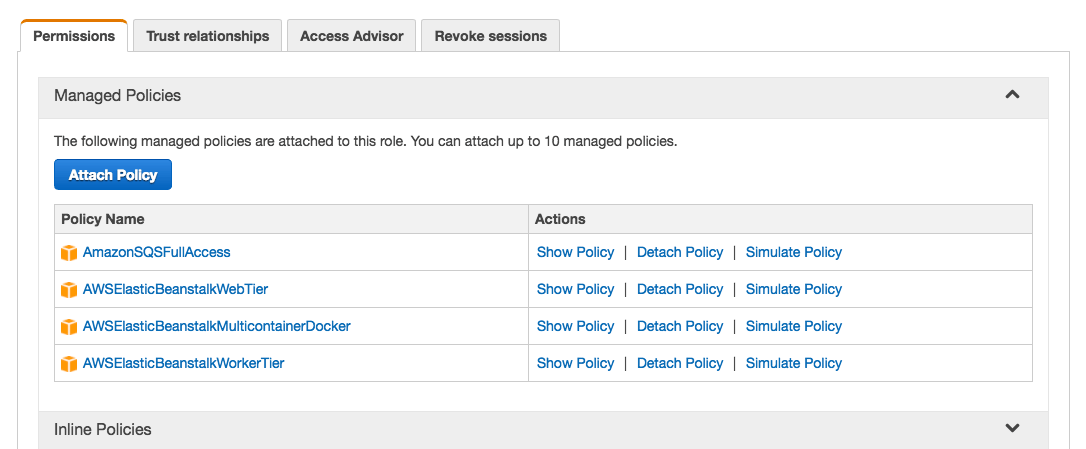Simulate Policy for AWSElasticBeanstalkWebTier

tap(794, 289)
